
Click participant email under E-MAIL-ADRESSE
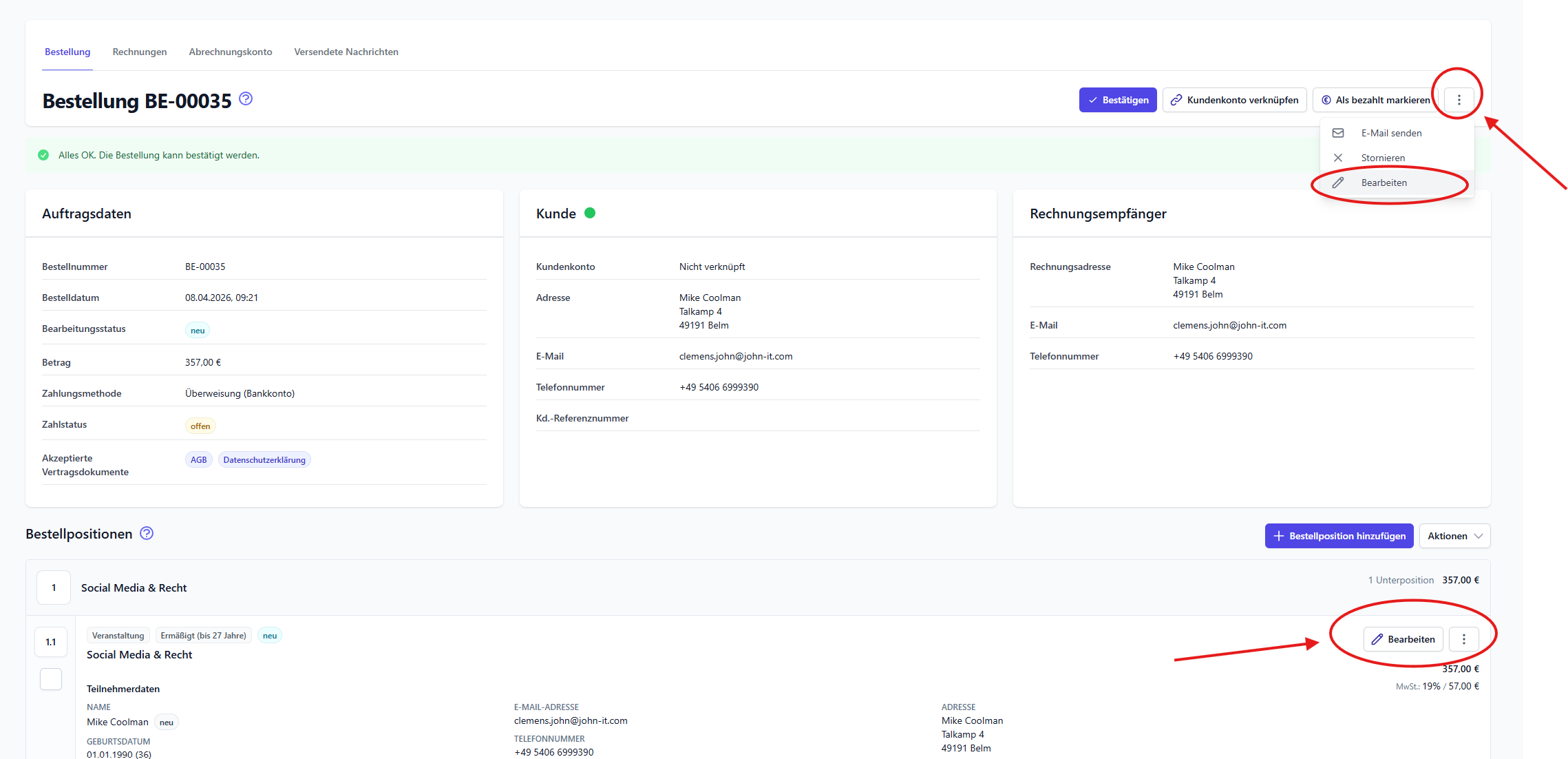(x=571, y=720)
